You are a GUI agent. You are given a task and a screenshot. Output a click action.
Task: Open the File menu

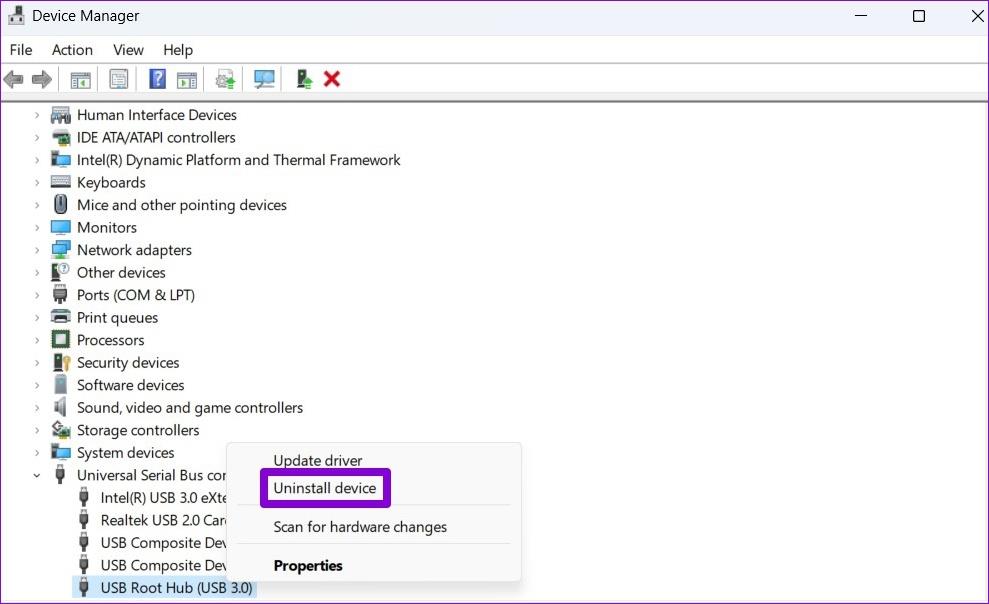(x=20, y=49)
